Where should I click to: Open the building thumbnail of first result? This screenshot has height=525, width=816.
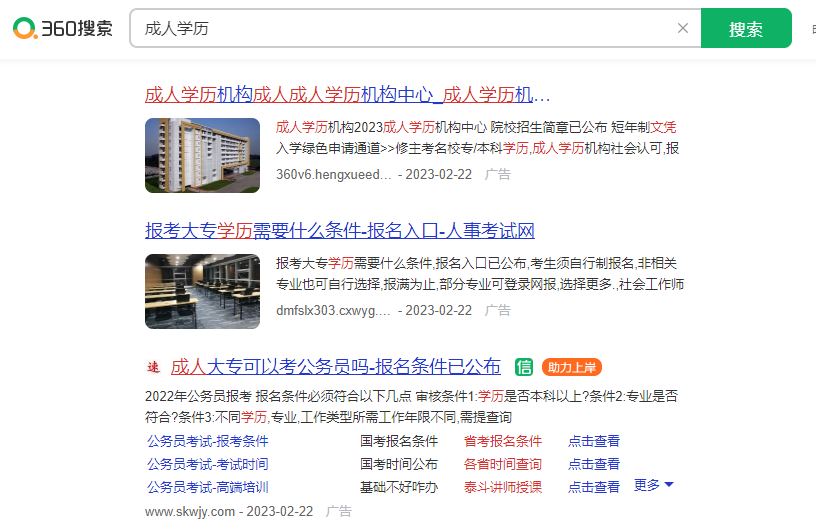202,156
